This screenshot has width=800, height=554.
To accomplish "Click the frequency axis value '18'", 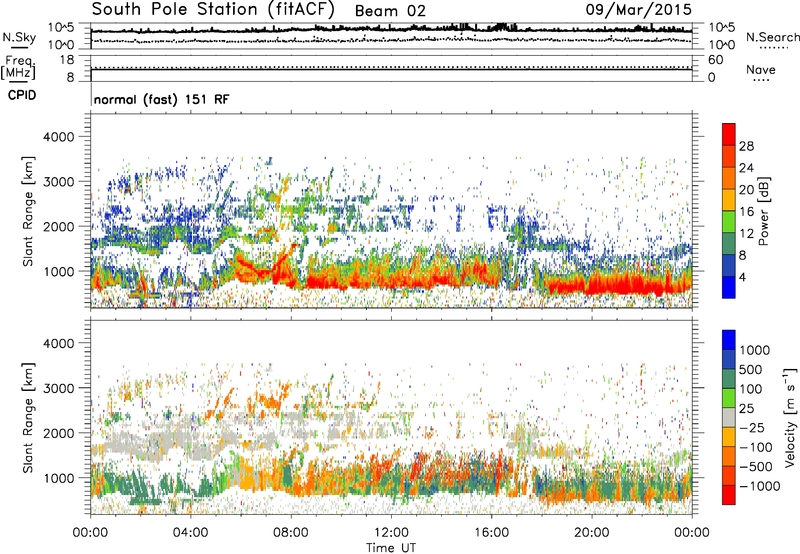I will pos(66,60).
